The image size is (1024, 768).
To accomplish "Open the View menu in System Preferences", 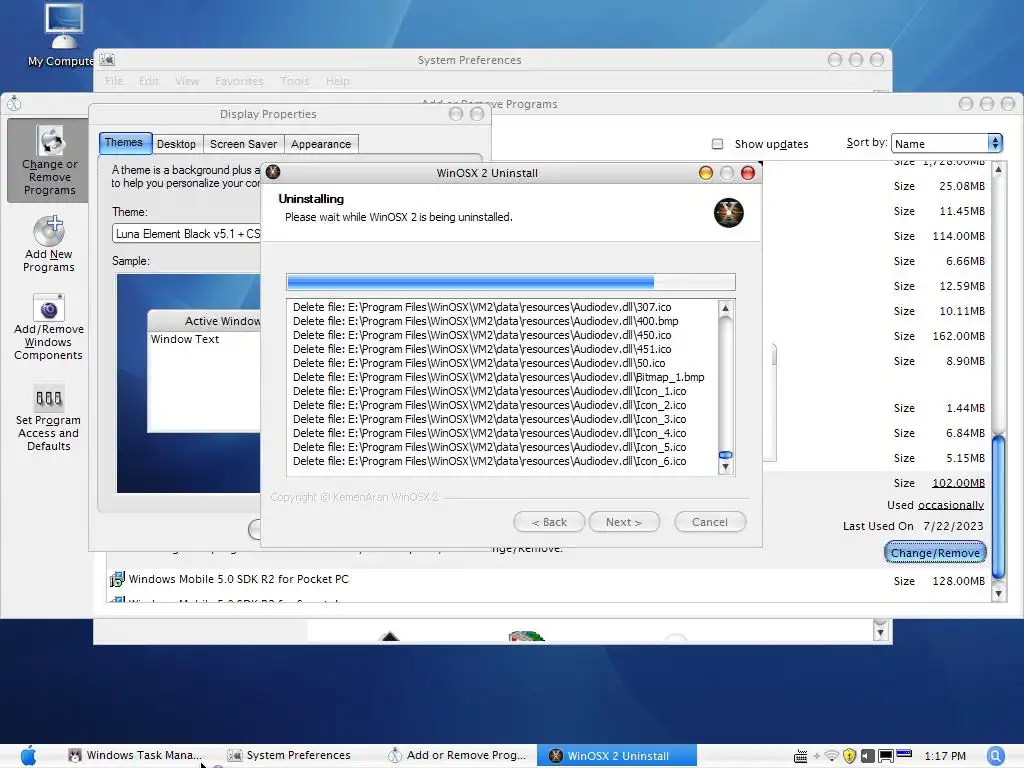I will tap(187, 81).
